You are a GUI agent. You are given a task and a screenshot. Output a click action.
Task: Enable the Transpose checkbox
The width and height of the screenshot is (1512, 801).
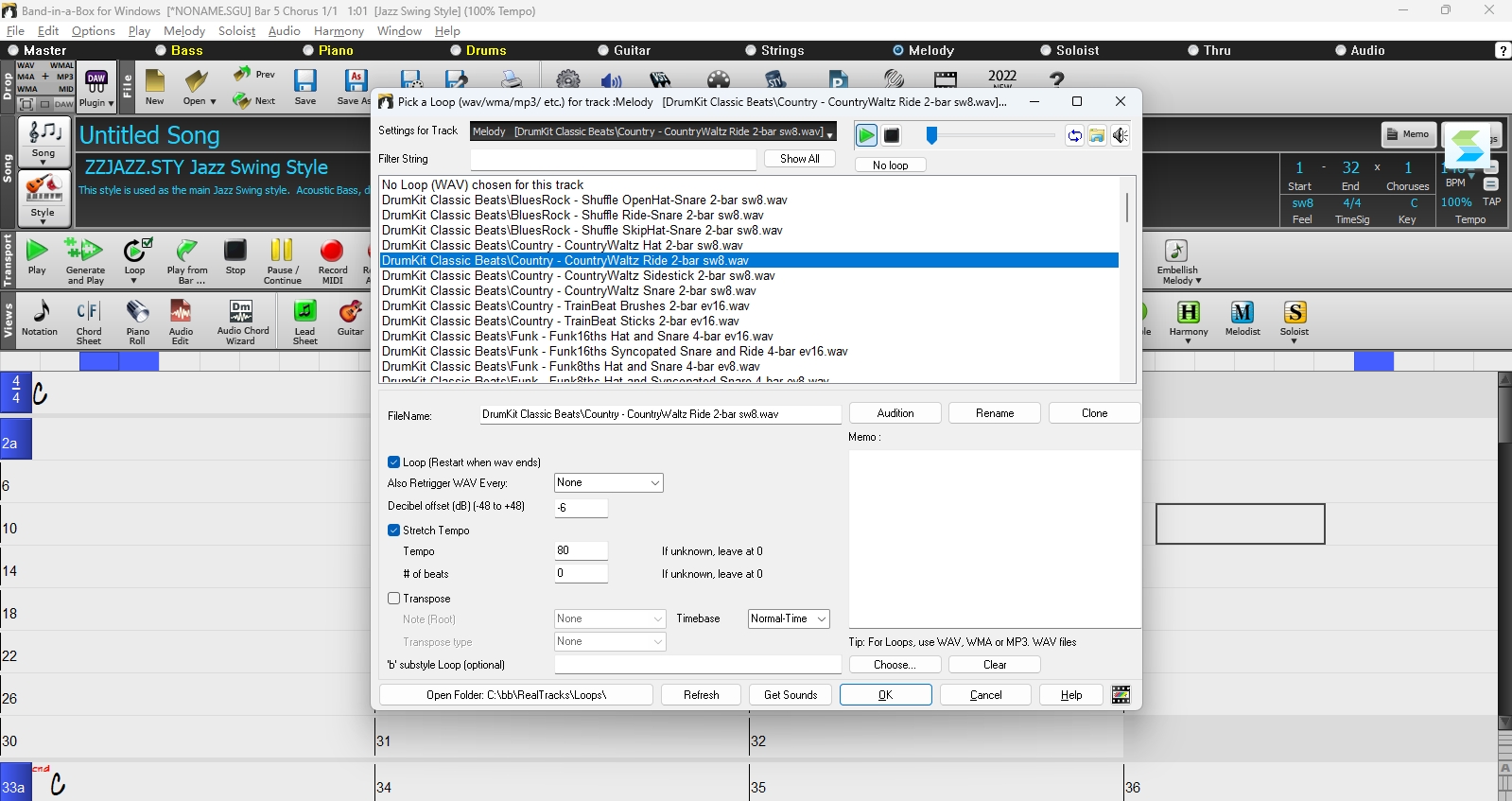tap(394, 599)
